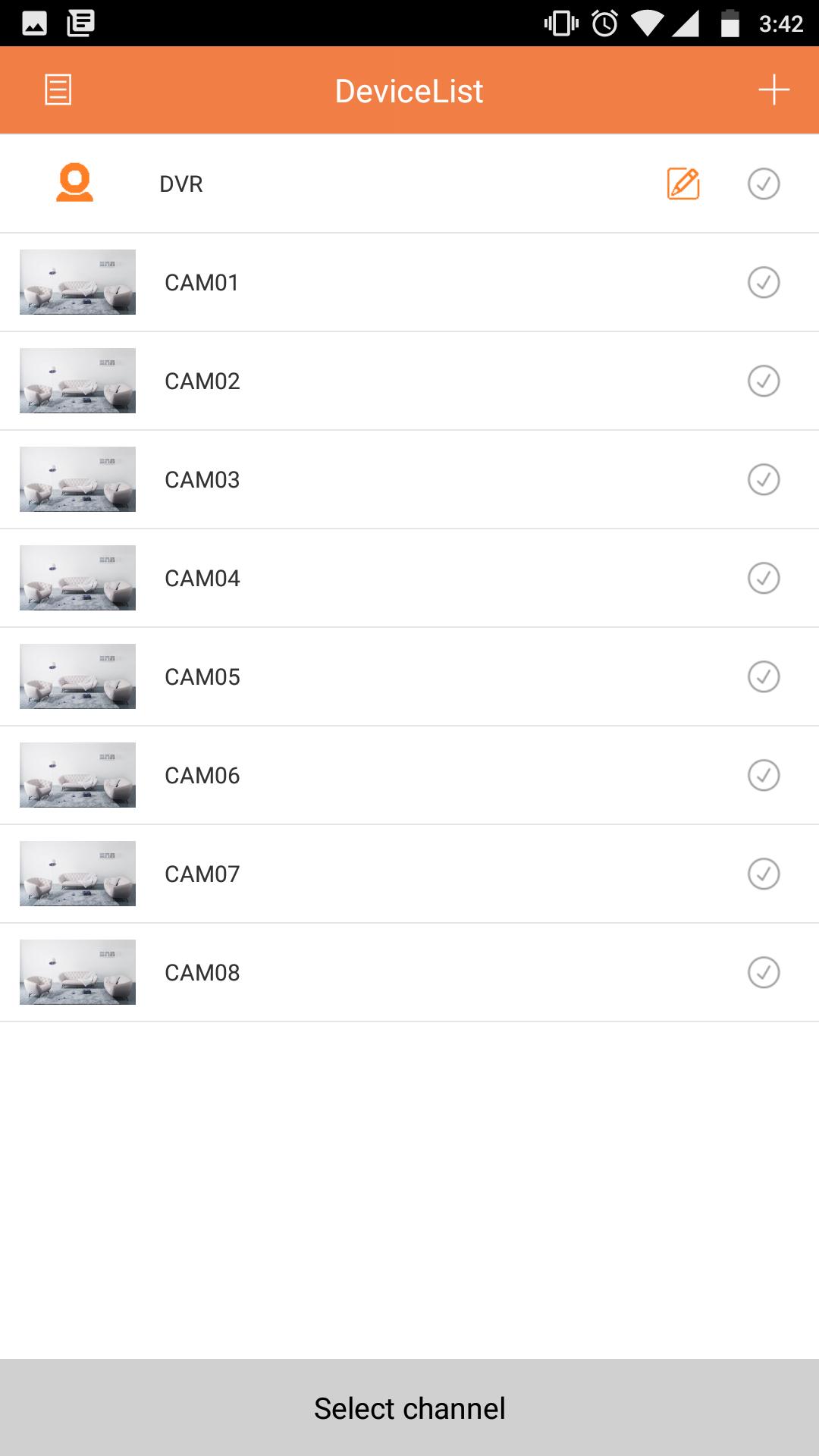Image resolution: width=819 pixels, height=1456 pixels.
Task: Tap the gallery notification icon in status bar
Action: coord(35,24)
